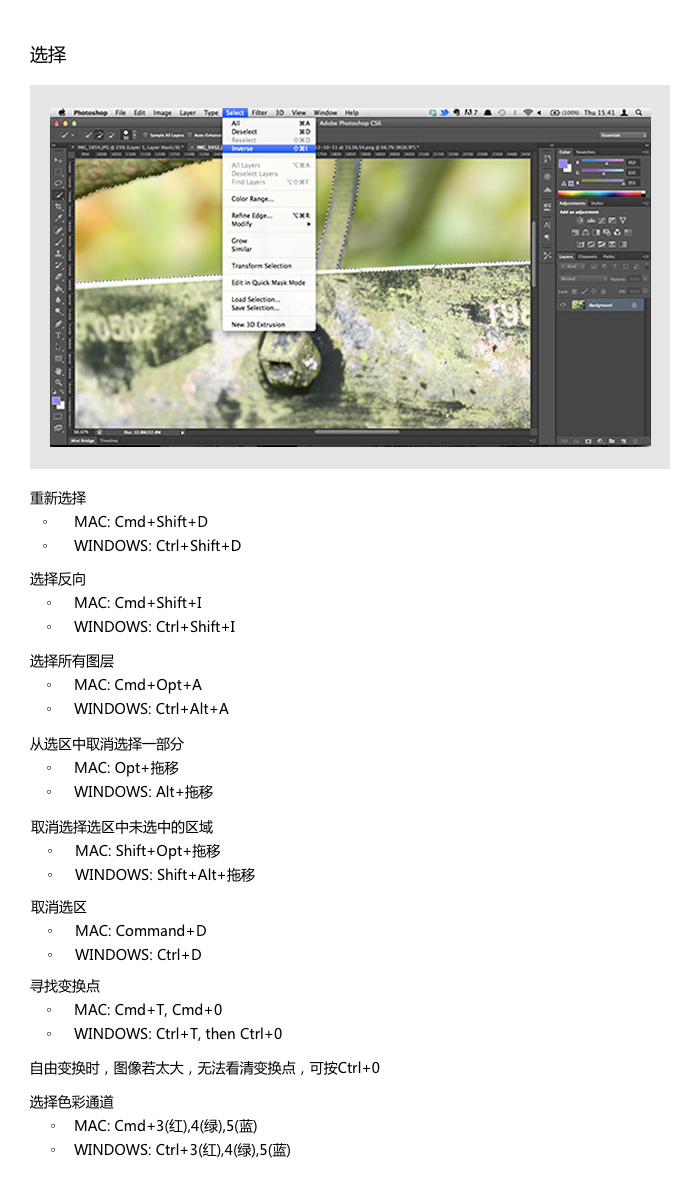Select the Type tool in toolbox

coord(58,335)
